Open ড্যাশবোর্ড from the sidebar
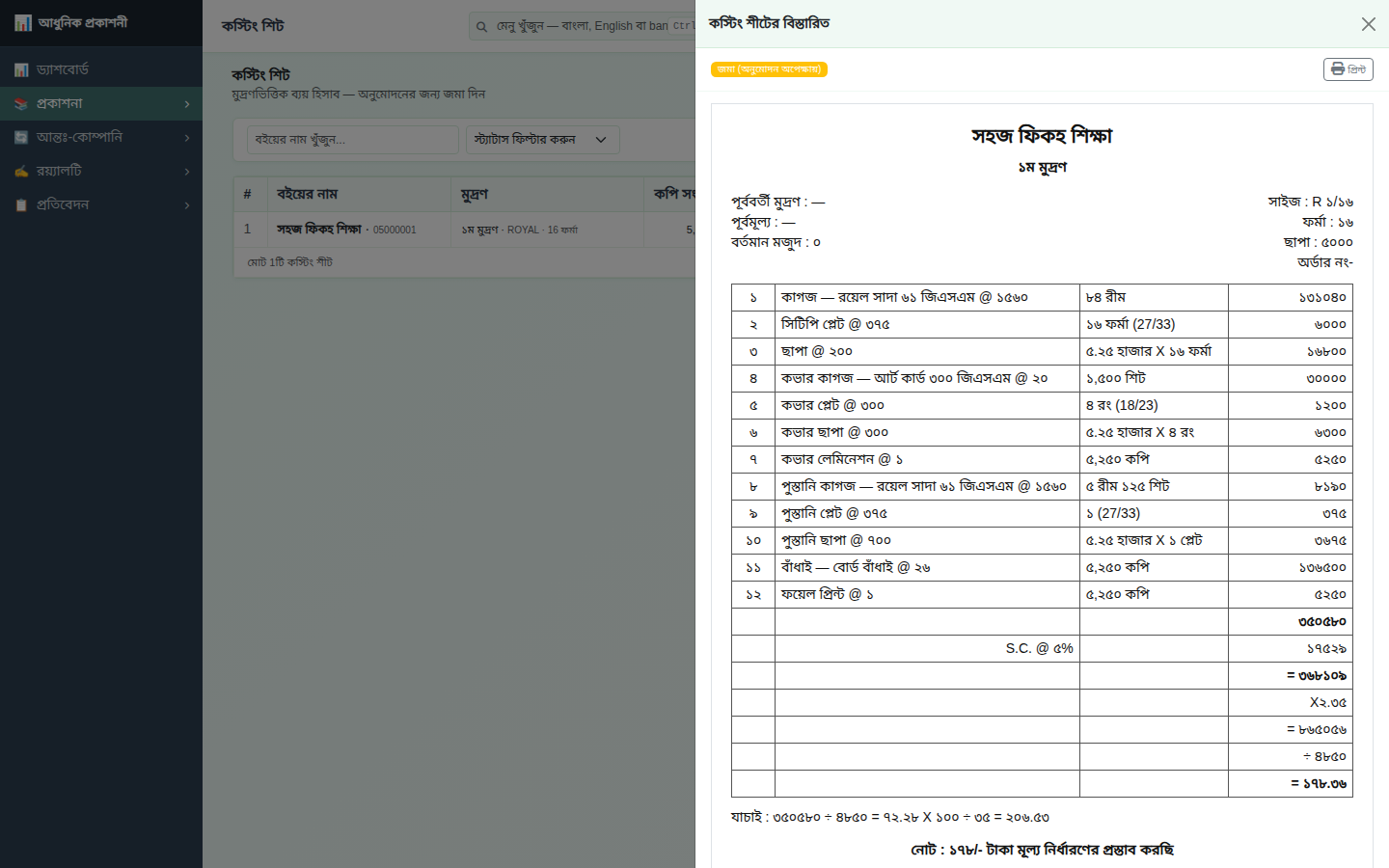This screenshot has height=868, width=1389. click(x=101, y=69)
